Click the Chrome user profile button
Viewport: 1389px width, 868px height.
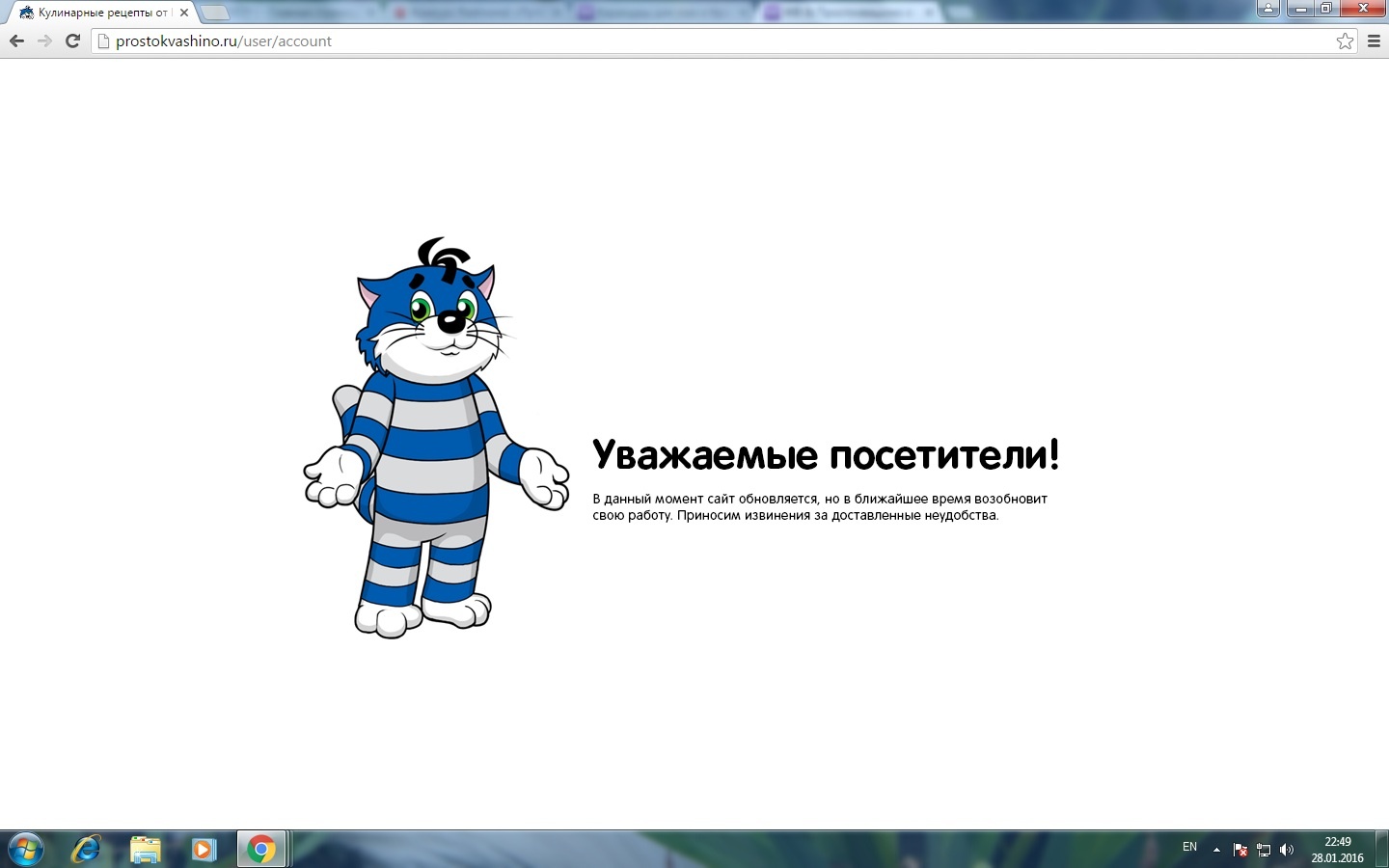click(1267, 9)
